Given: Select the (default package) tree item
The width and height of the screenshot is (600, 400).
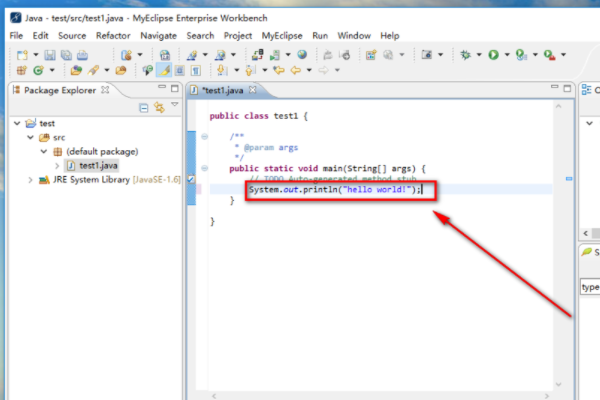Looking at the screenshot, I should point(102,151).
